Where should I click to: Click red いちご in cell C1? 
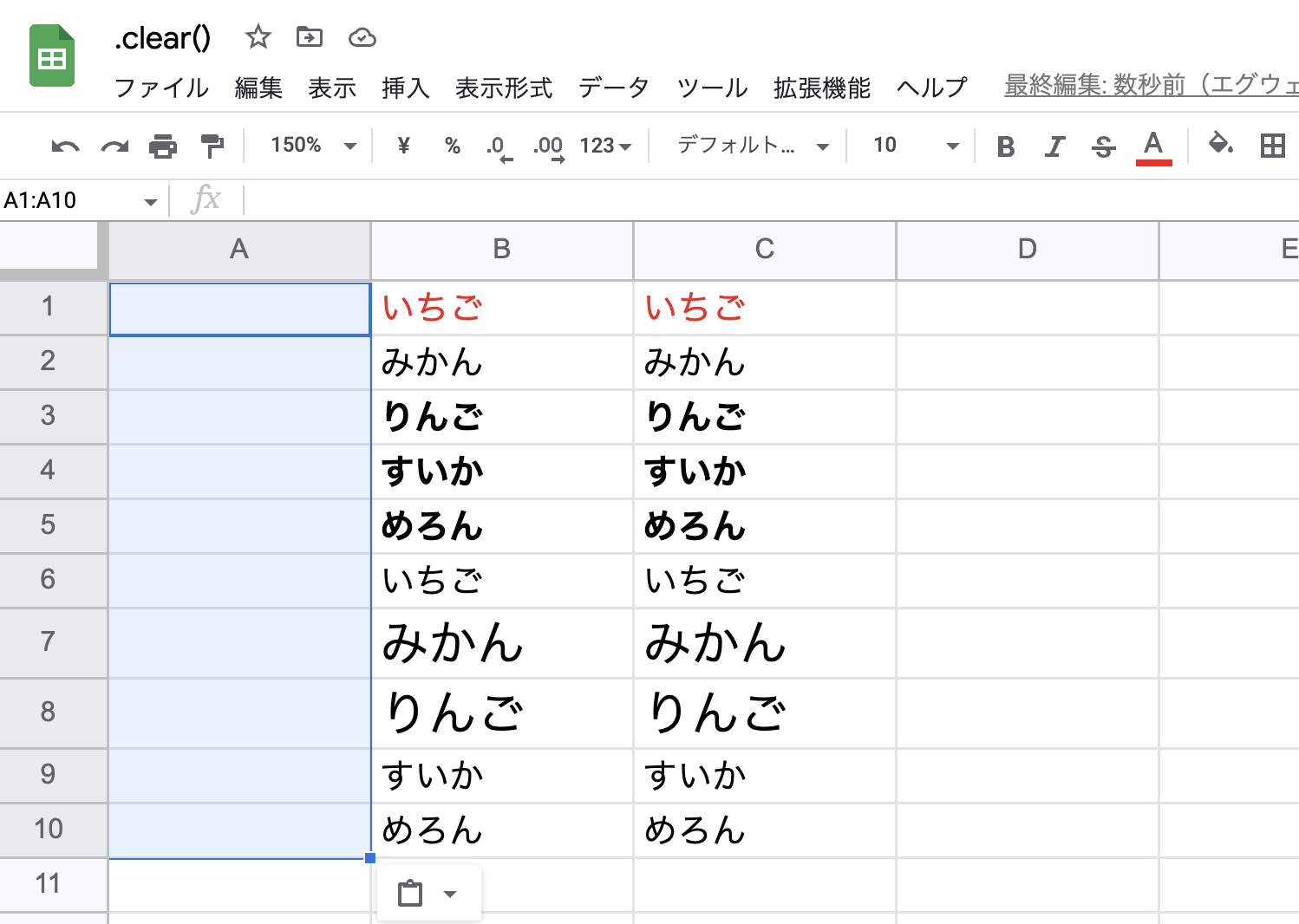point(695,308)
